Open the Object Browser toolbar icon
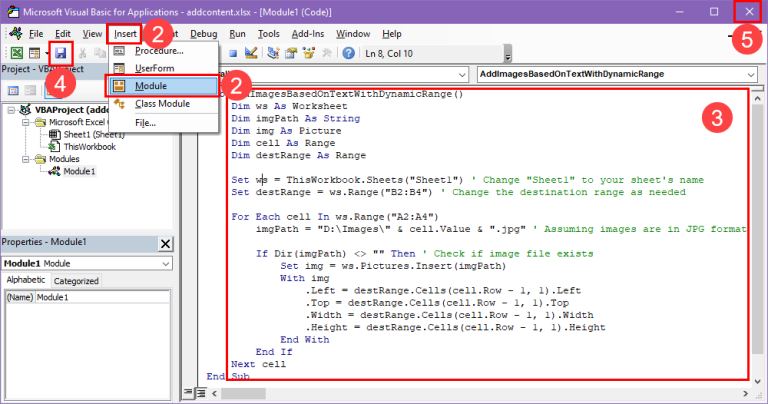 tap(309, 53)
